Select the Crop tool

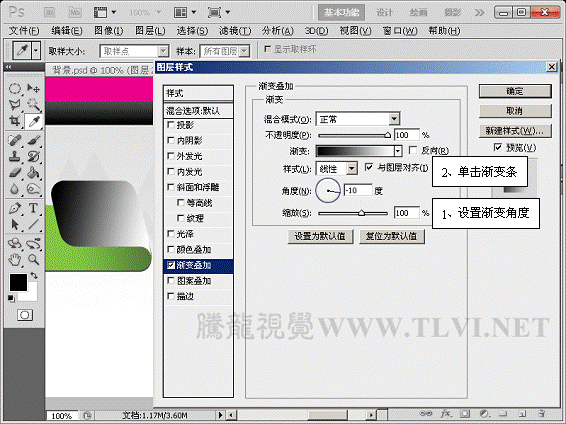(x=14, y=121)
